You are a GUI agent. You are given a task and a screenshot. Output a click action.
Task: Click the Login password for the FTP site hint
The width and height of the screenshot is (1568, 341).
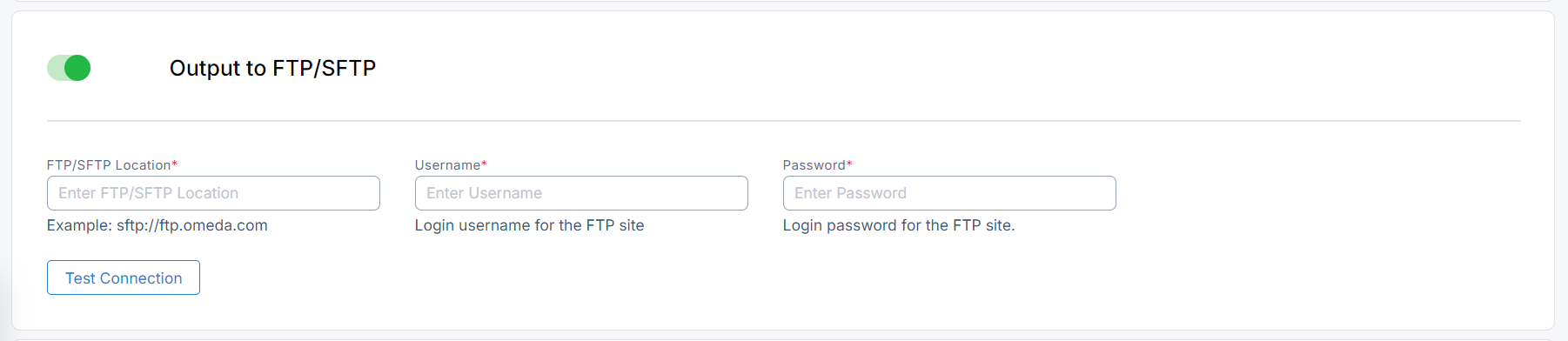pyautogui.click(x=899, y=225)
